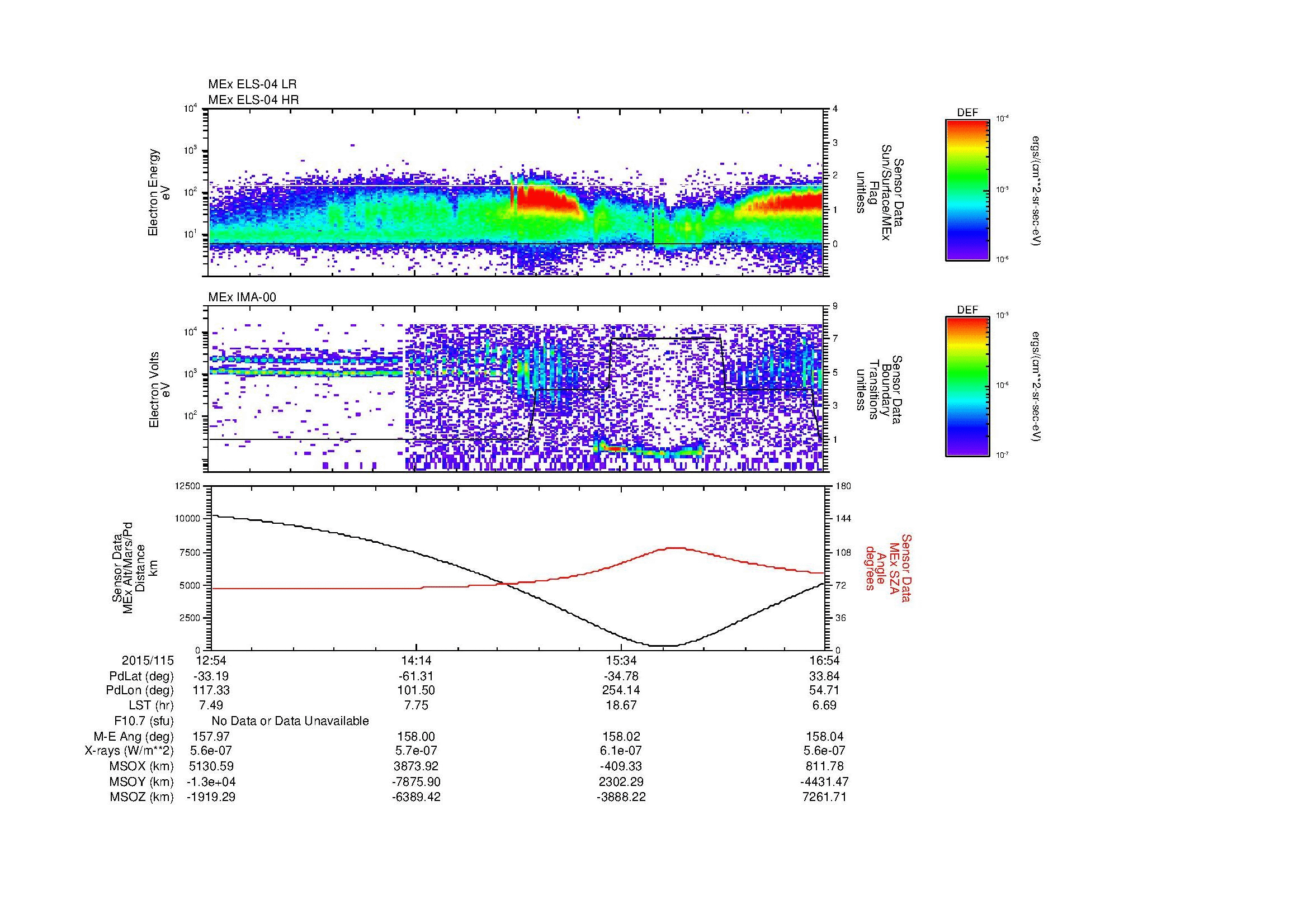
Task: Click the '12500' altitude axis tick
Action: [188, 486]
